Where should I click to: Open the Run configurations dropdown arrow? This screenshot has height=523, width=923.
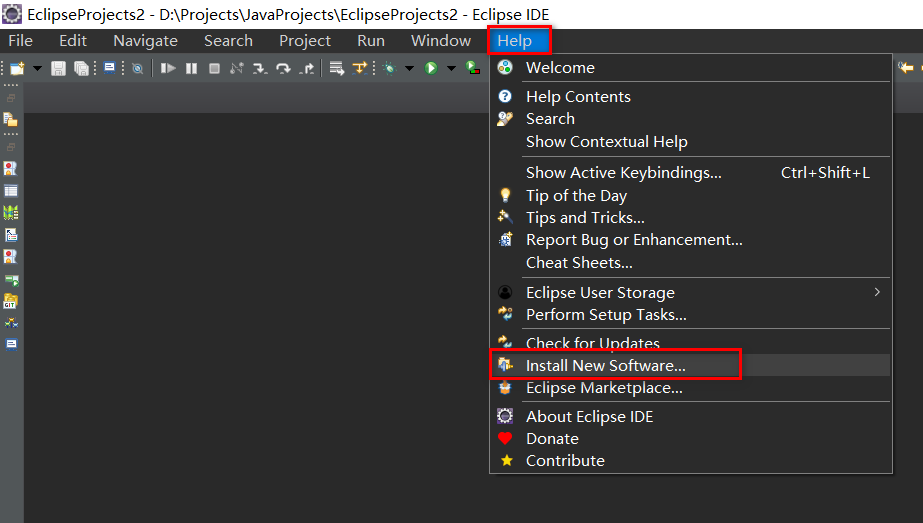click(x=451, y=68)
